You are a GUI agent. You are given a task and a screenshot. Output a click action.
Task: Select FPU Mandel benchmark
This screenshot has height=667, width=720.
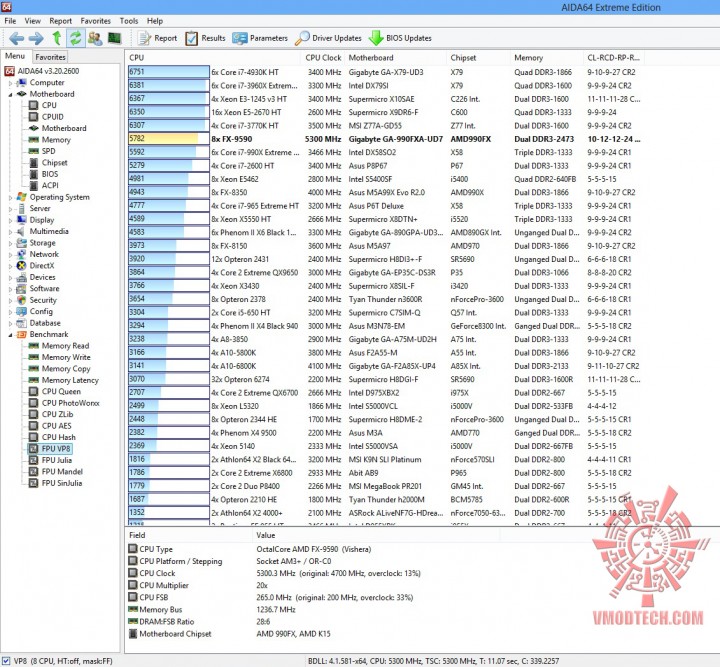click(62, 471)
